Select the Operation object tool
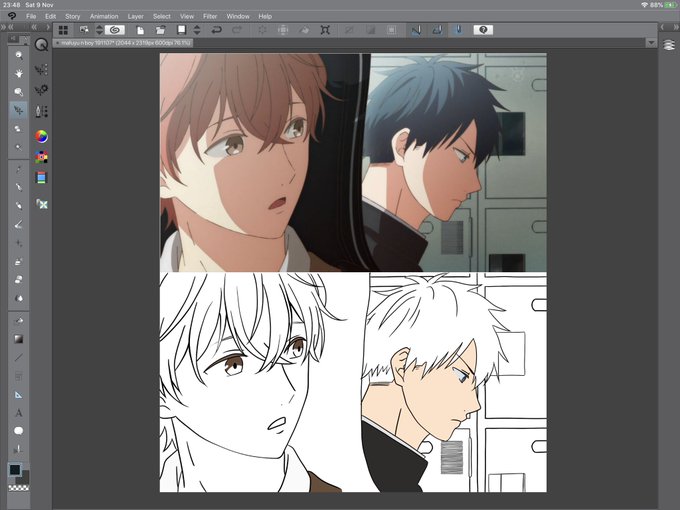680x510 pixels. (x=19, y=92)
